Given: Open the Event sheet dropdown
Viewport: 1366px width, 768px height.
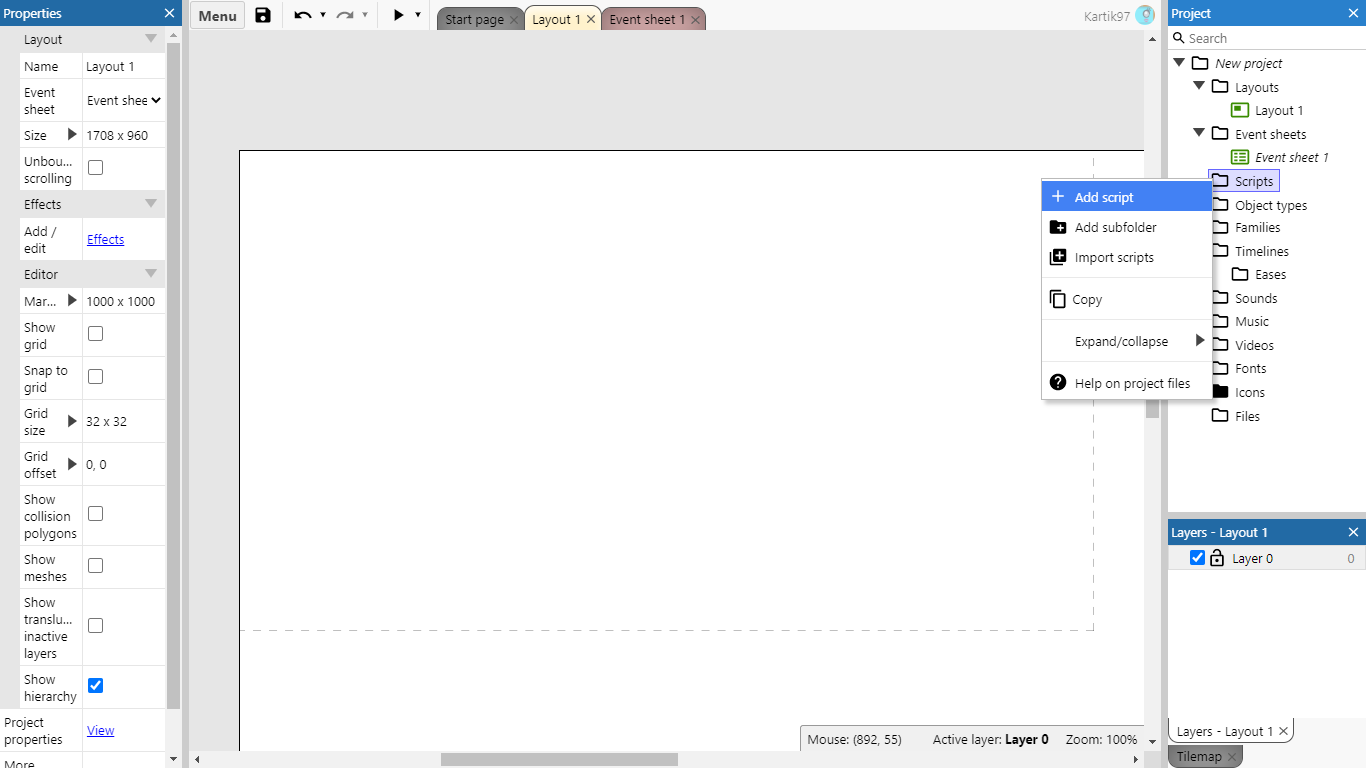Looking at the screenshot, I should [124, 100].
